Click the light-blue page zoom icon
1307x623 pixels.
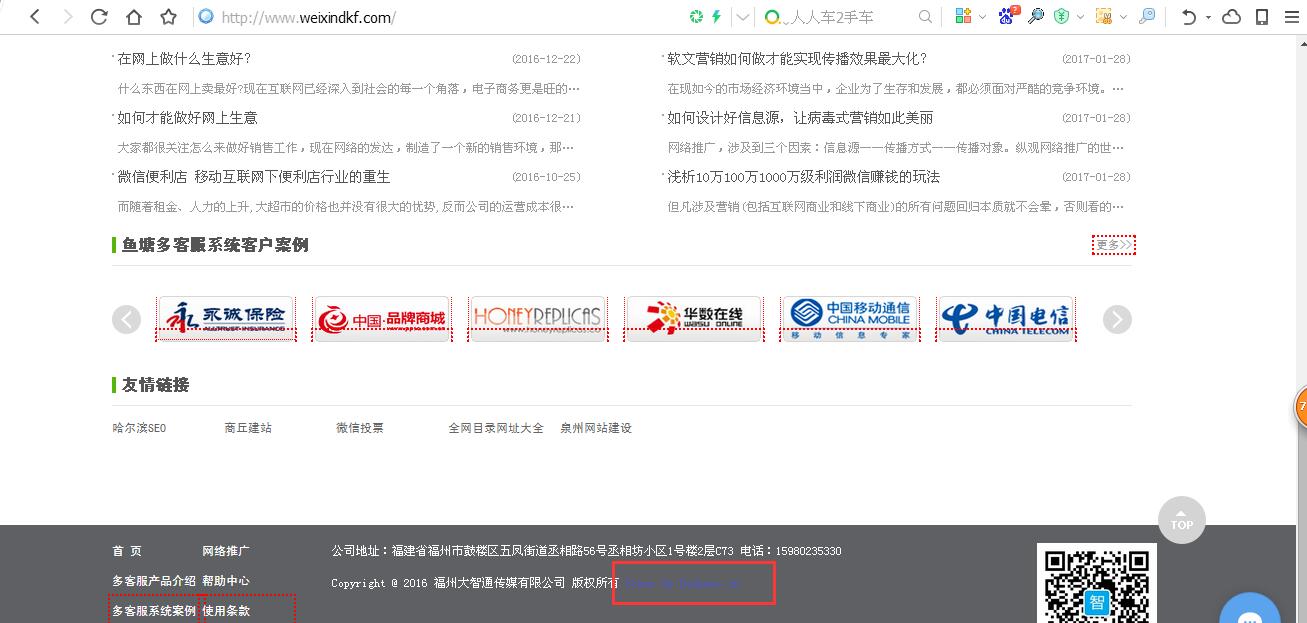[1147, 17]
